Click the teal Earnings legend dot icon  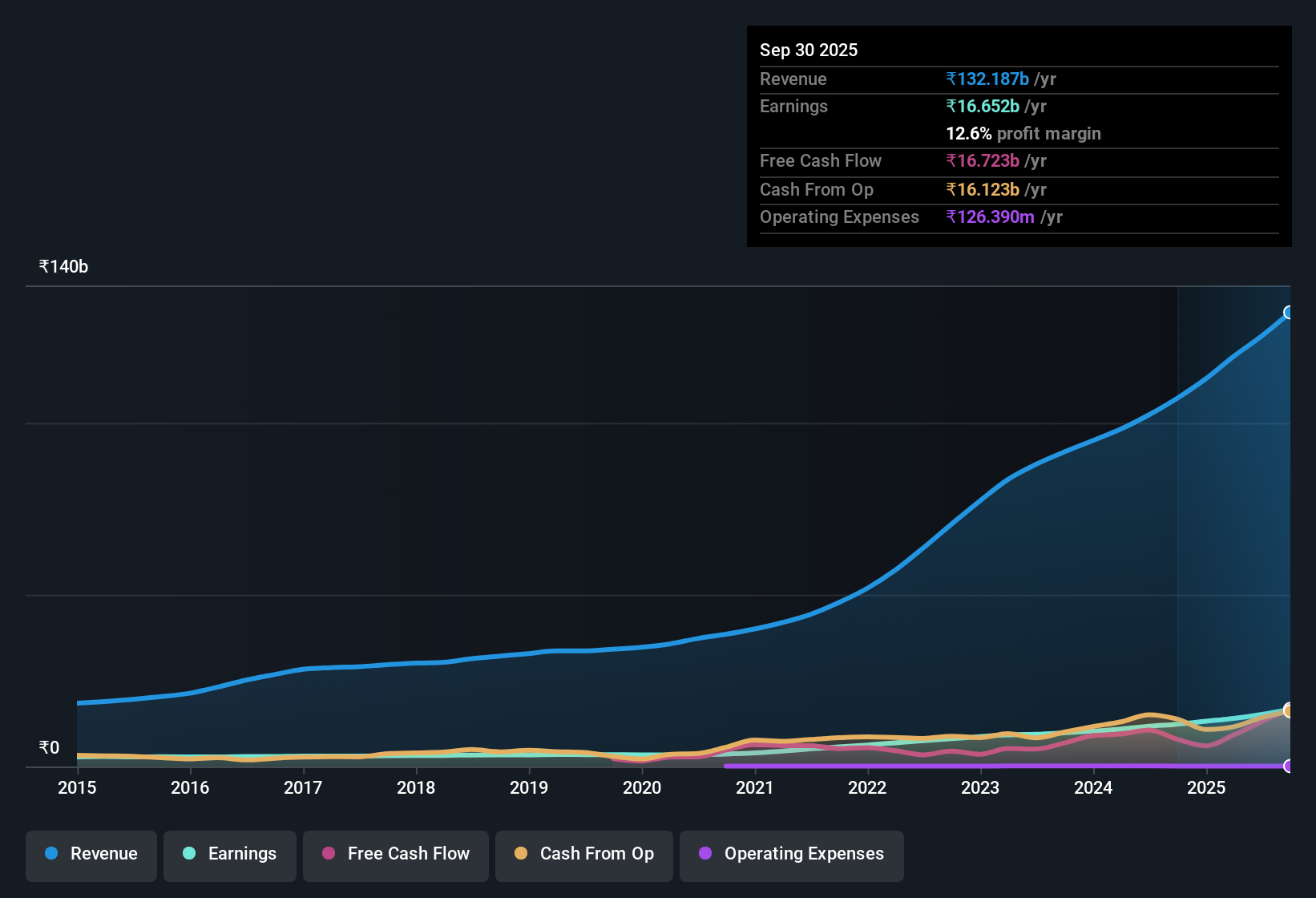coord(189,854)
